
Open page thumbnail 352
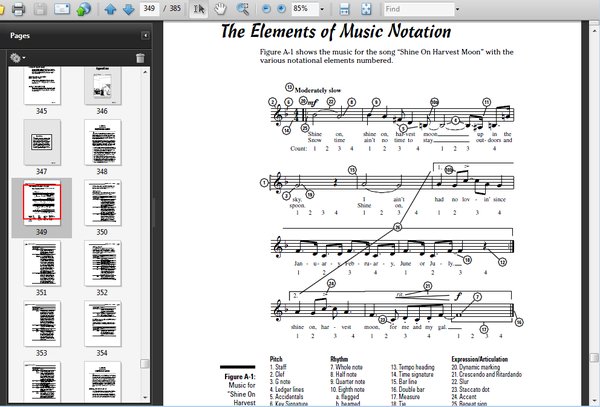pyautogui.click(x=103, y=263)
